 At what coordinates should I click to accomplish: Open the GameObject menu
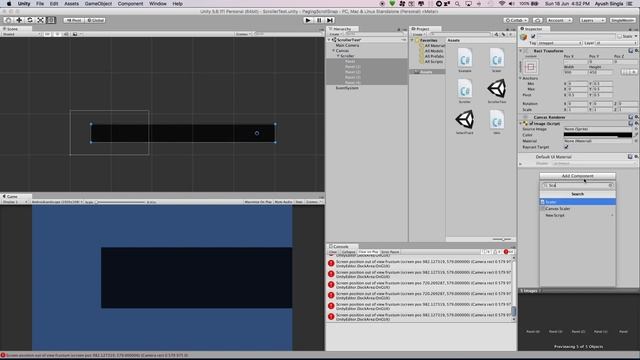click(x=98, y=4)
